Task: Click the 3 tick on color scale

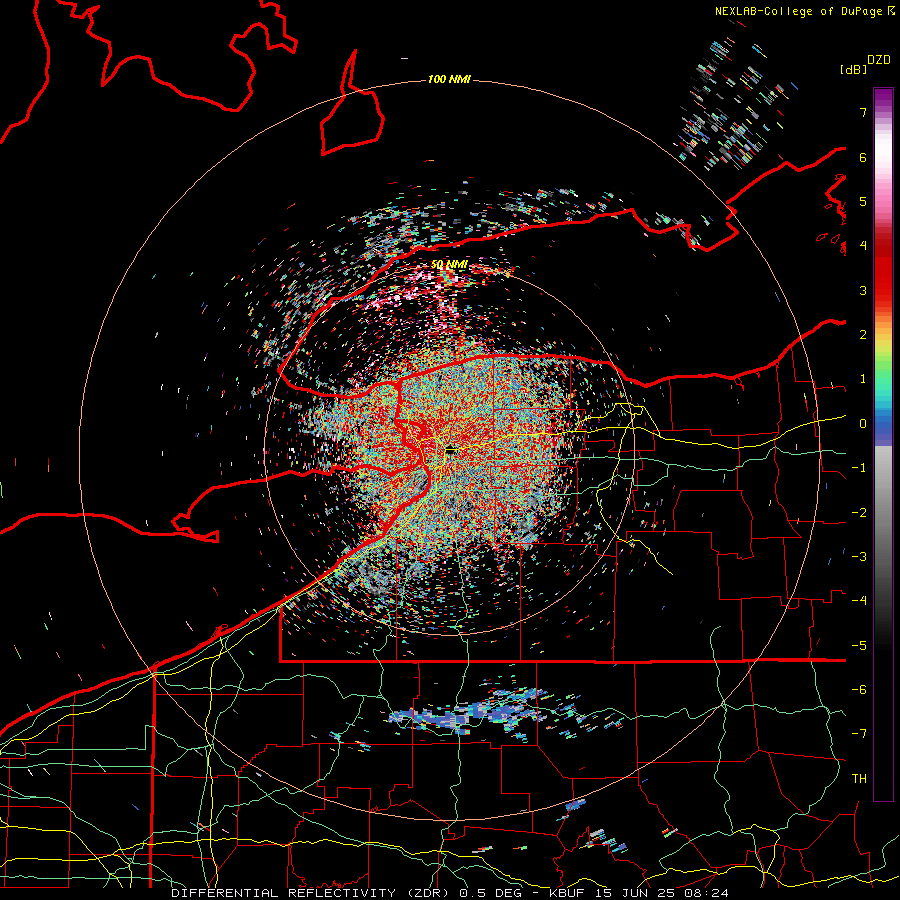Action: coord(863,290)
